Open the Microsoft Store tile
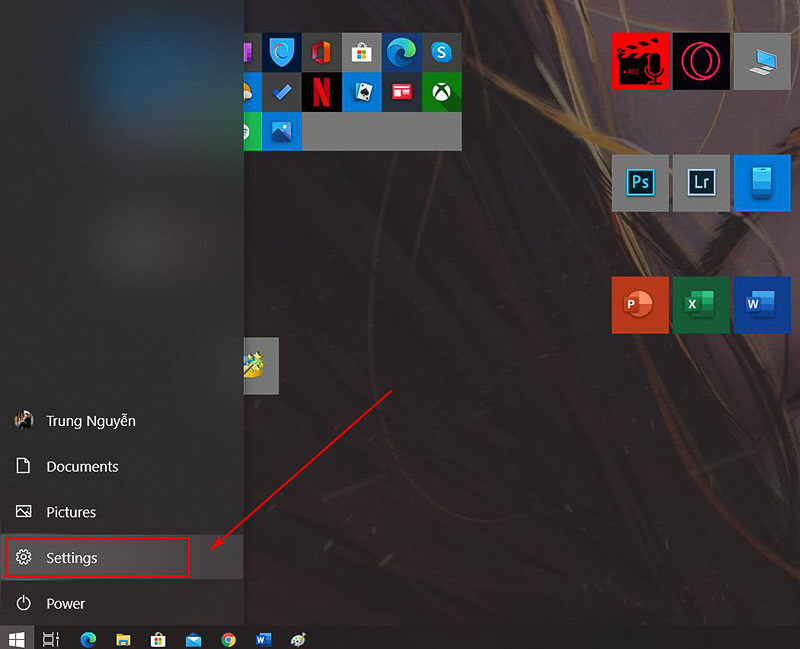The image size is (800, 649). coord(361,51)
